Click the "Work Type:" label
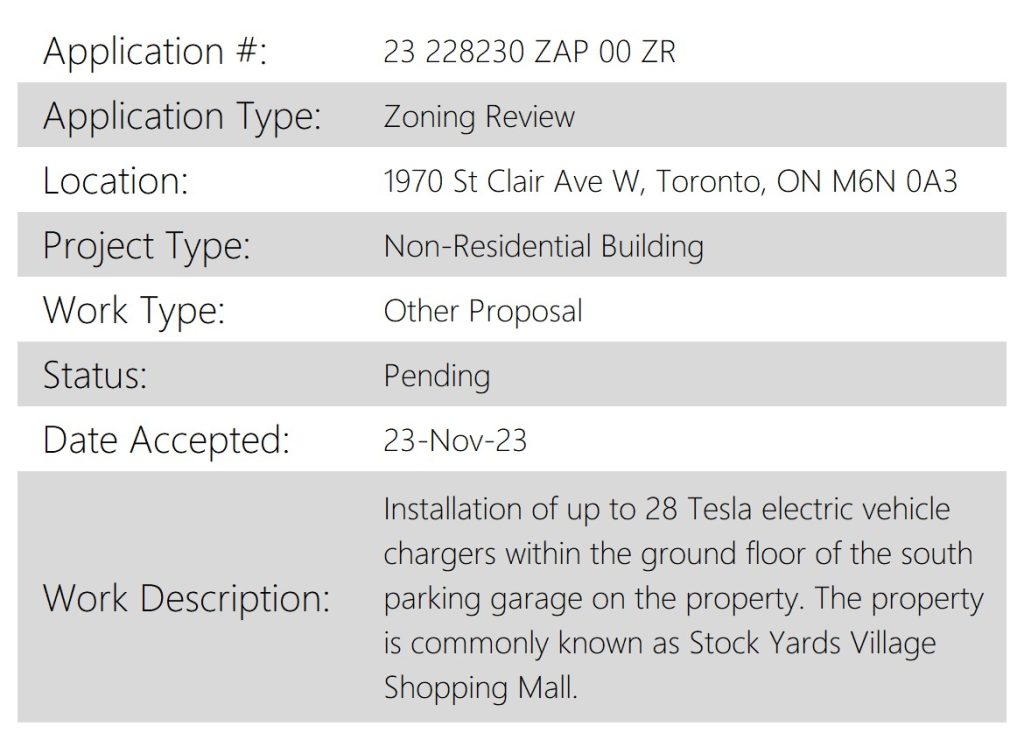The width and height of the screenshot is (1024, 740). pyautogui.click(x=134, y=310)
